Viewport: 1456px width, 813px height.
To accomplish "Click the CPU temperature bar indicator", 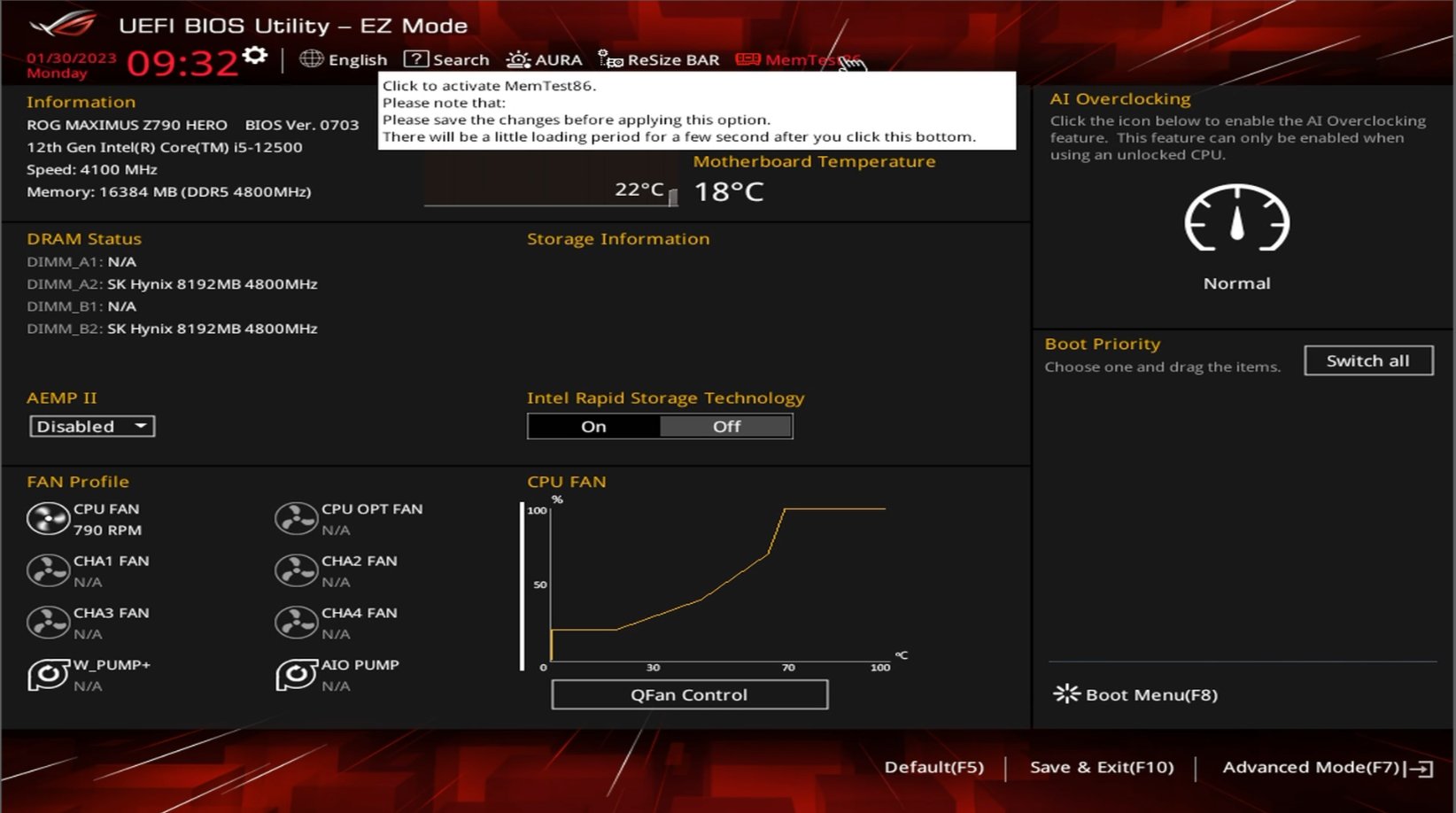I will coord(673,197).
